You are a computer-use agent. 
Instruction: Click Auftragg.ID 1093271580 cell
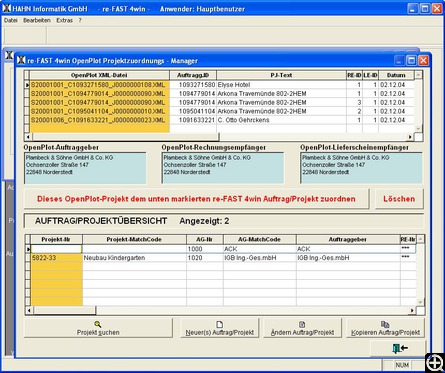coord(193,85)
